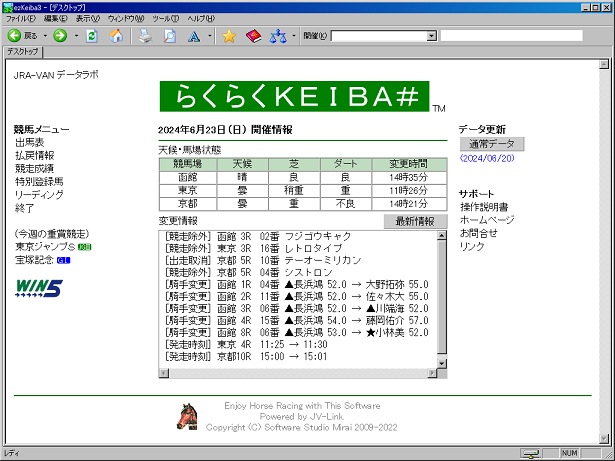Click the balance scales icon

(278, 36)
